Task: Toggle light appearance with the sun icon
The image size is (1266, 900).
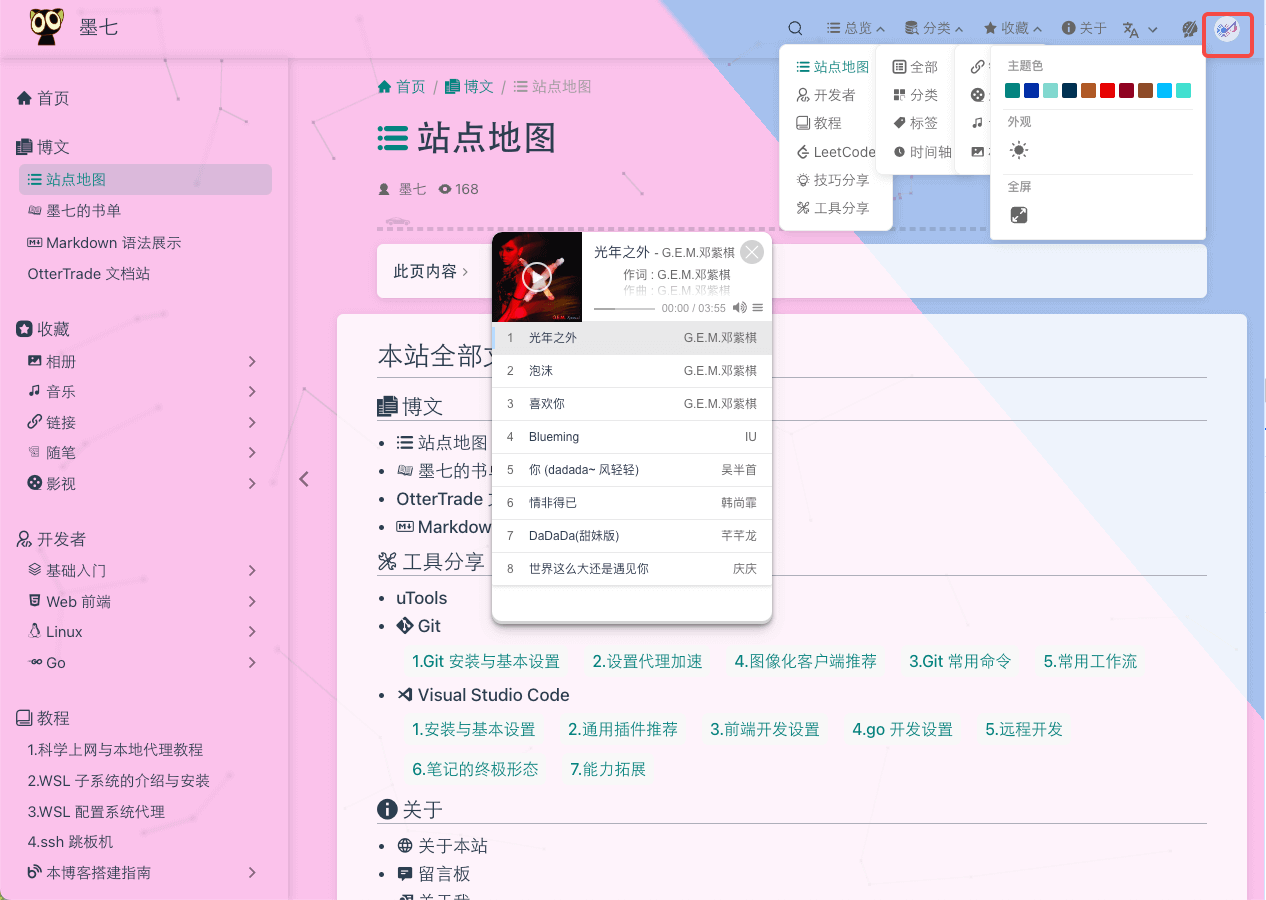Action: click(1018, 150)
